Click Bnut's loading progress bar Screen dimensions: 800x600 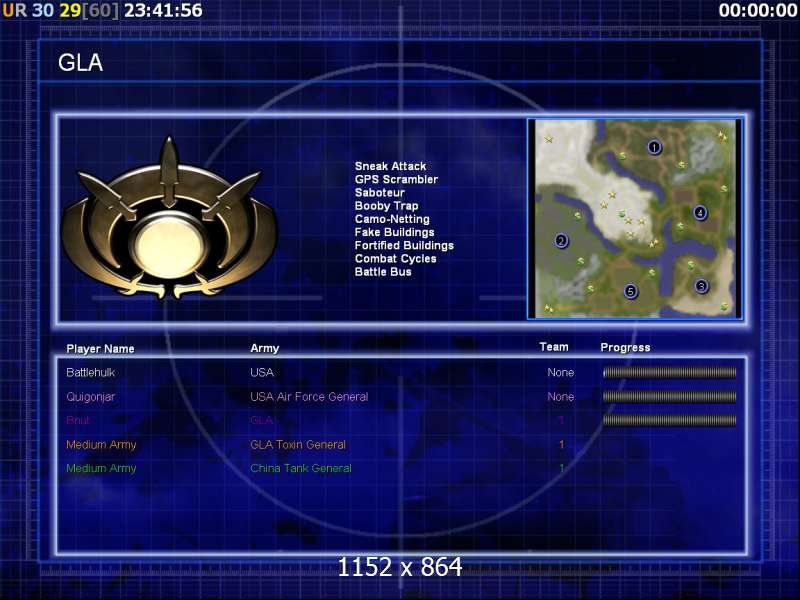[x=669, y=420]
